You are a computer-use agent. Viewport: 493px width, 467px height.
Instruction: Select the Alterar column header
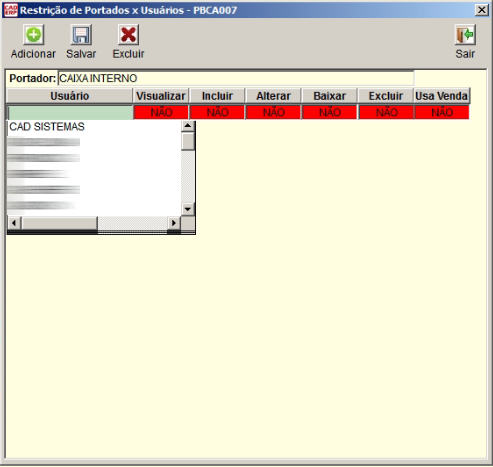[273, 96]
